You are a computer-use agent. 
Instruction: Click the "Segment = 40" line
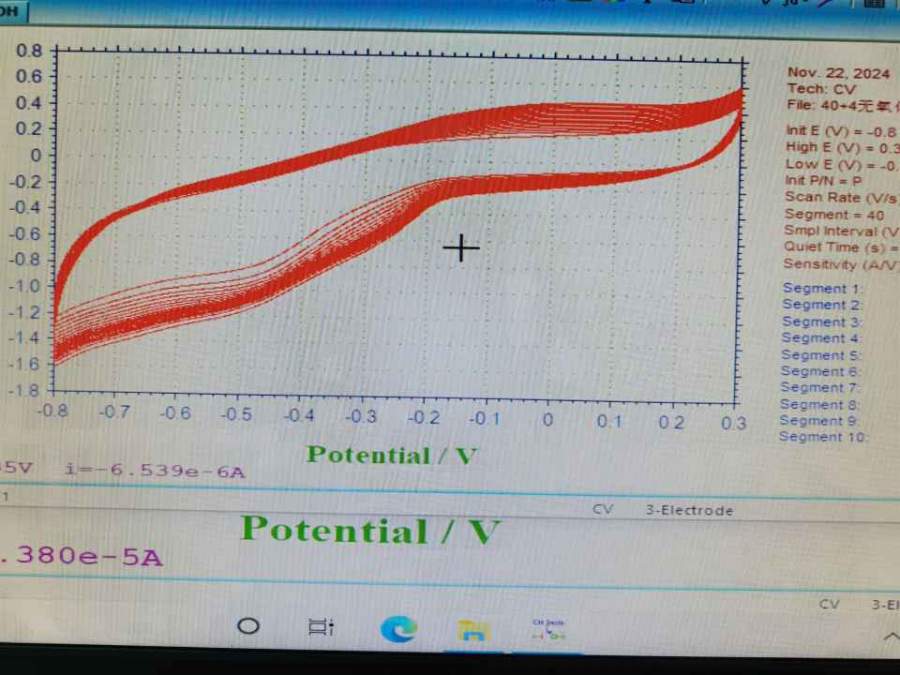click(833, 215)
